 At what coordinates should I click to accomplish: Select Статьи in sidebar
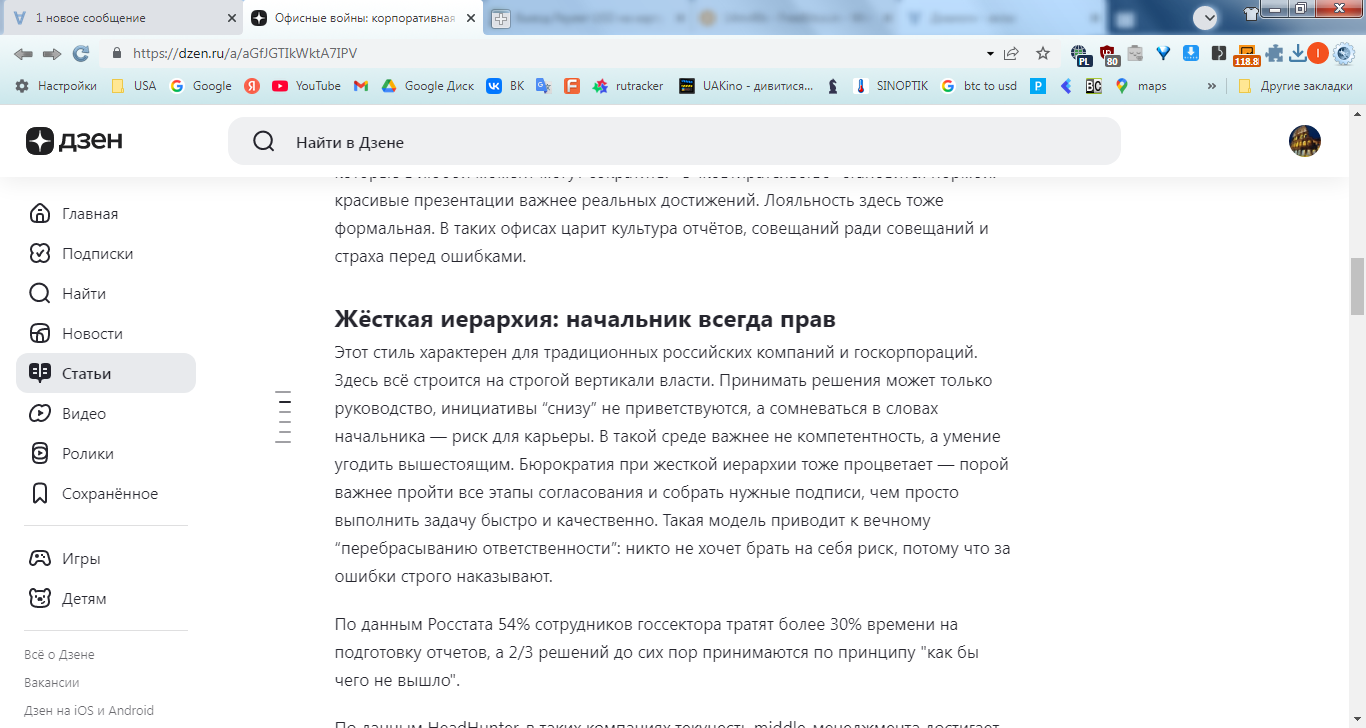click(x=106, y=373)
